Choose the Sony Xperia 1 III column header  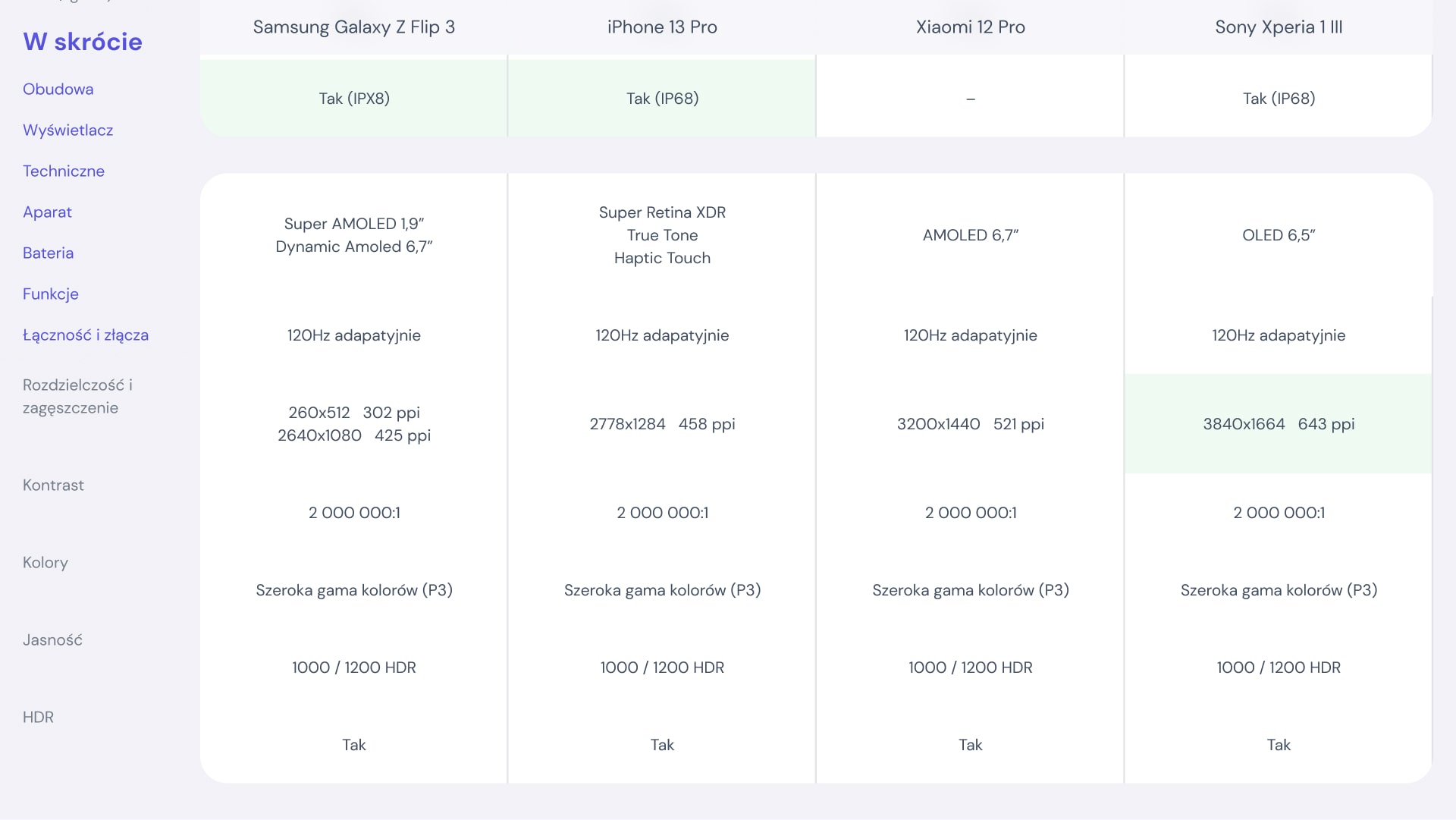(1279, 27)
